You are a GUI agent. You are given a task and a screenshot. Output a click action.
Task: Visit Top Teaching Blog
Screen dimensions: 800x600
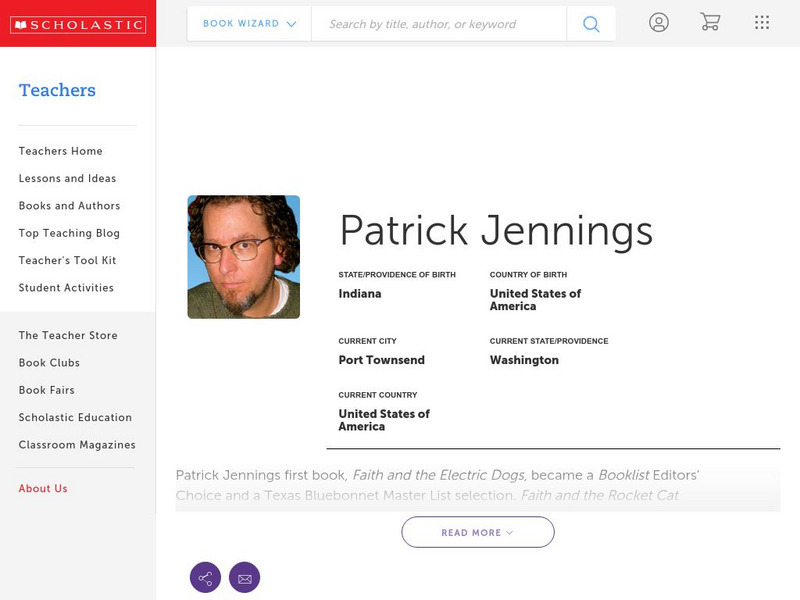click(69, 233)
